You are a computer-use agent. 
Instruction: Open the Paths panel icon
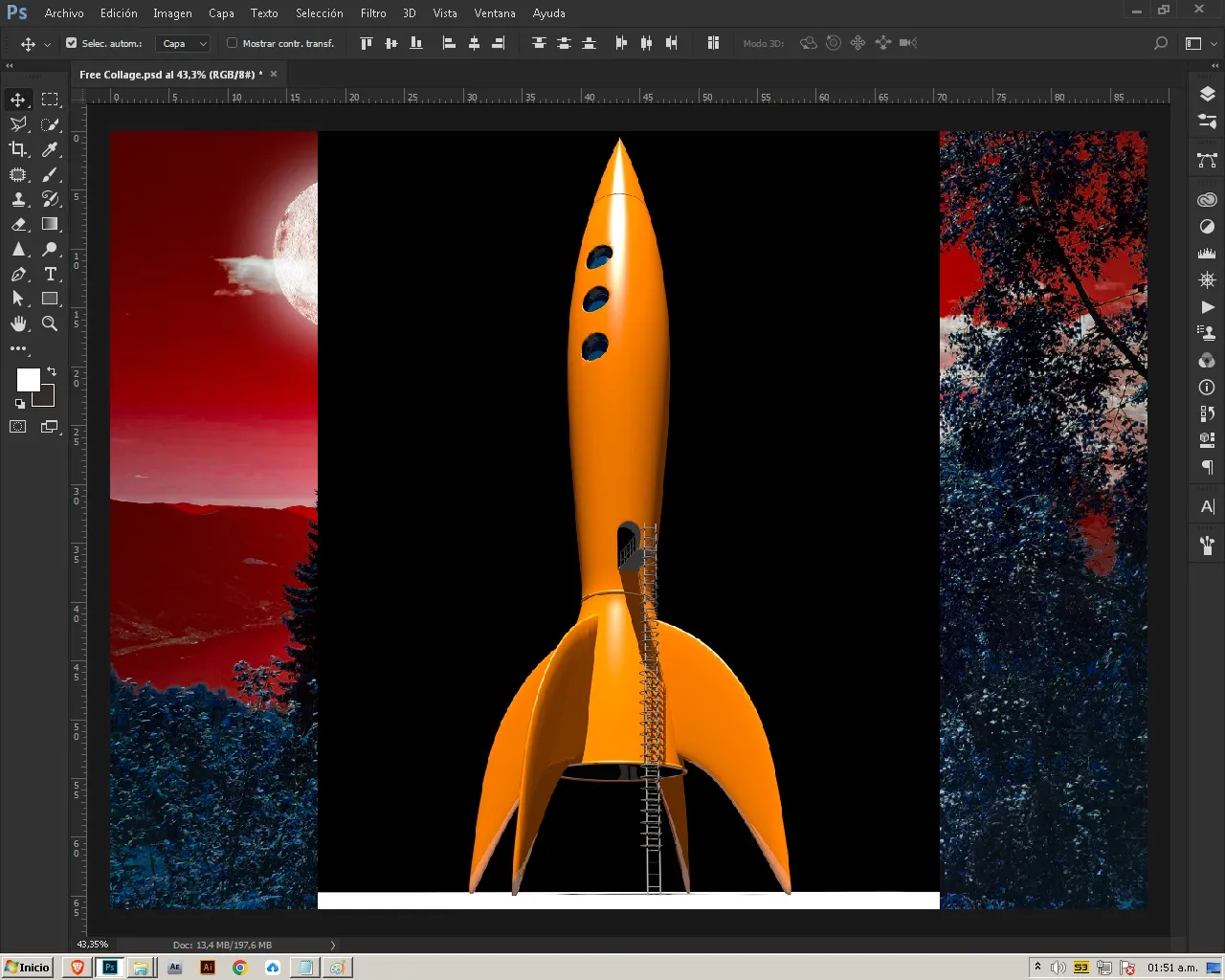pyautogui.click(x=1207, y=161)
